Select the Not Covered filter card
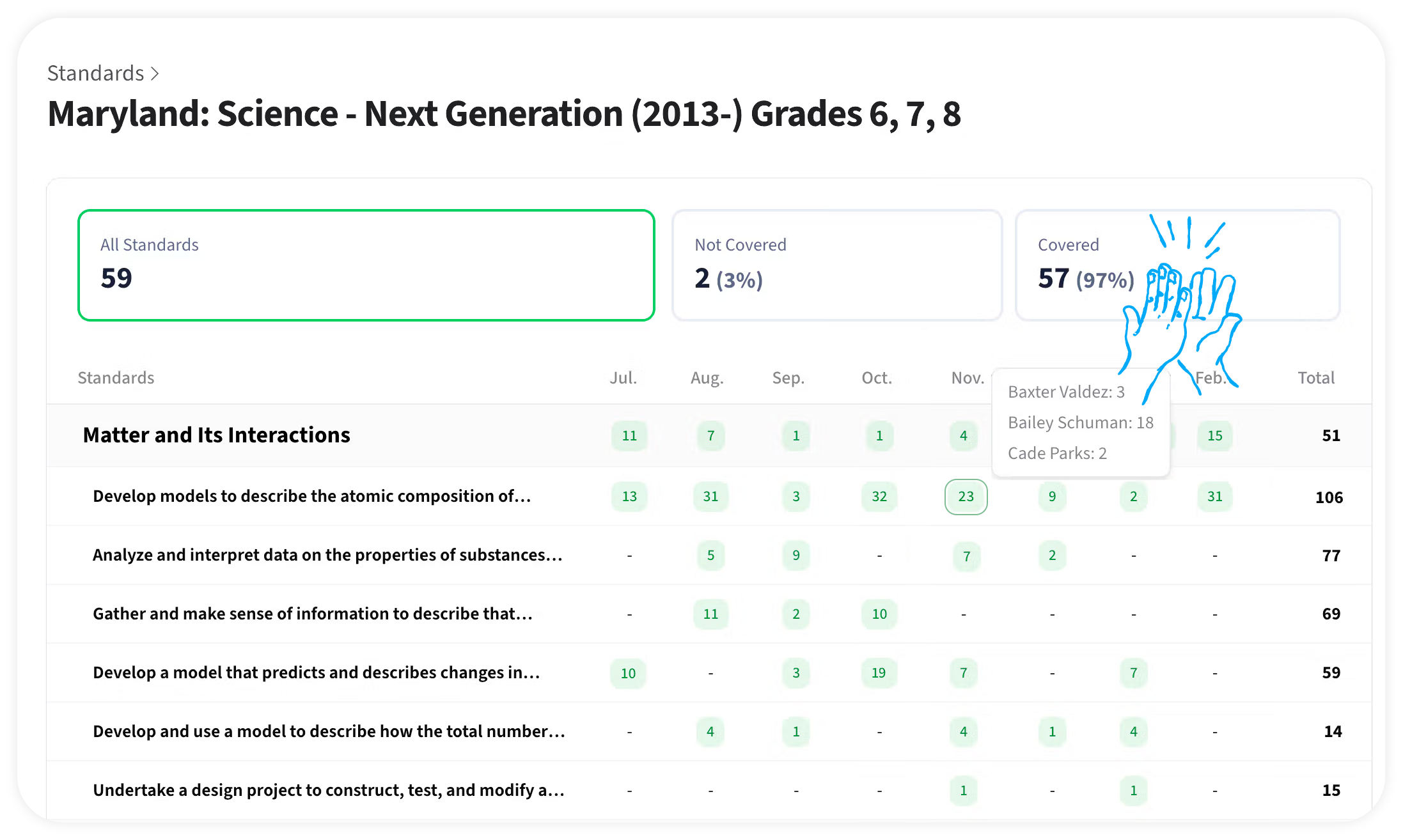The width and height of the screenshot is (1403, 840). (x=836, y=265)
